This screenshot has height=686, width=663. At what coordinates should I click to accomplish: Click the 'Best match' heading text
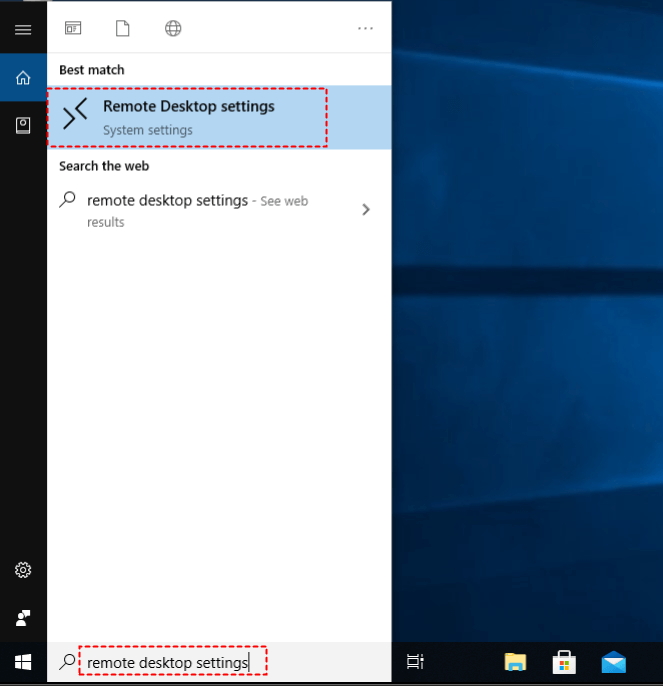pos(92,70)
